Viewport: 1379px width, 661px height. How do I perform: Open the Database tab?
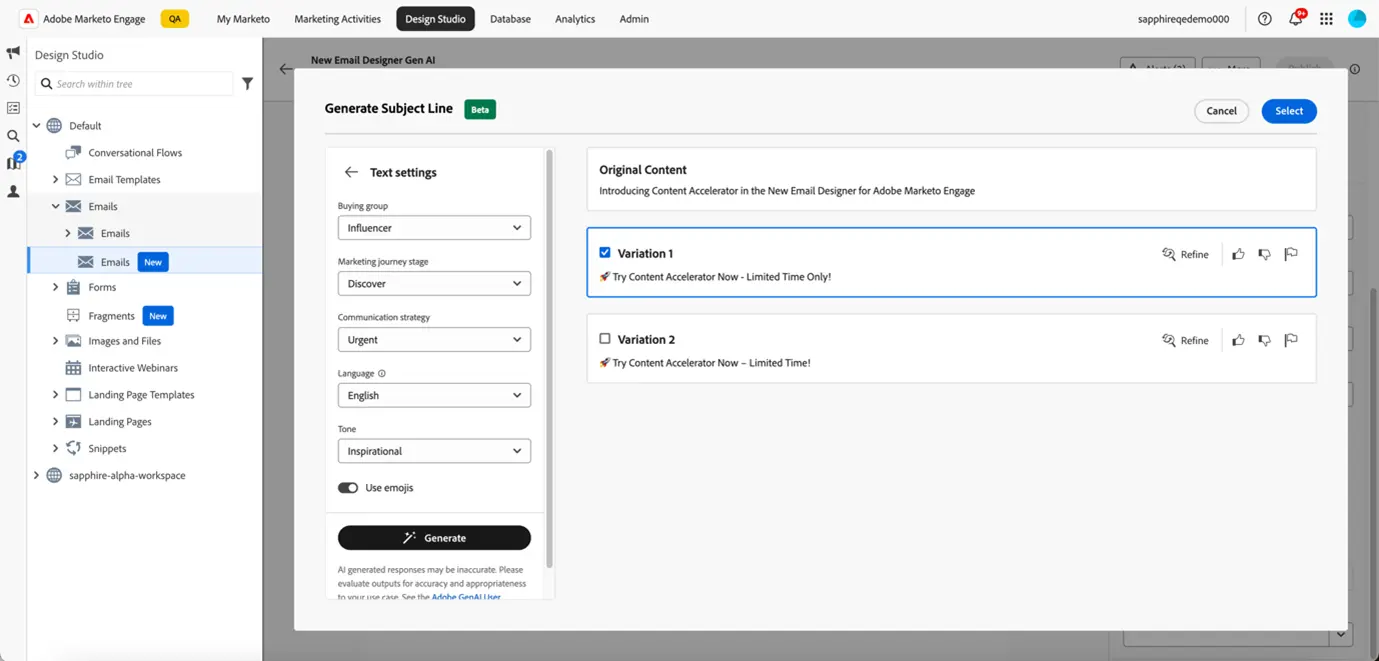[510, 19]
